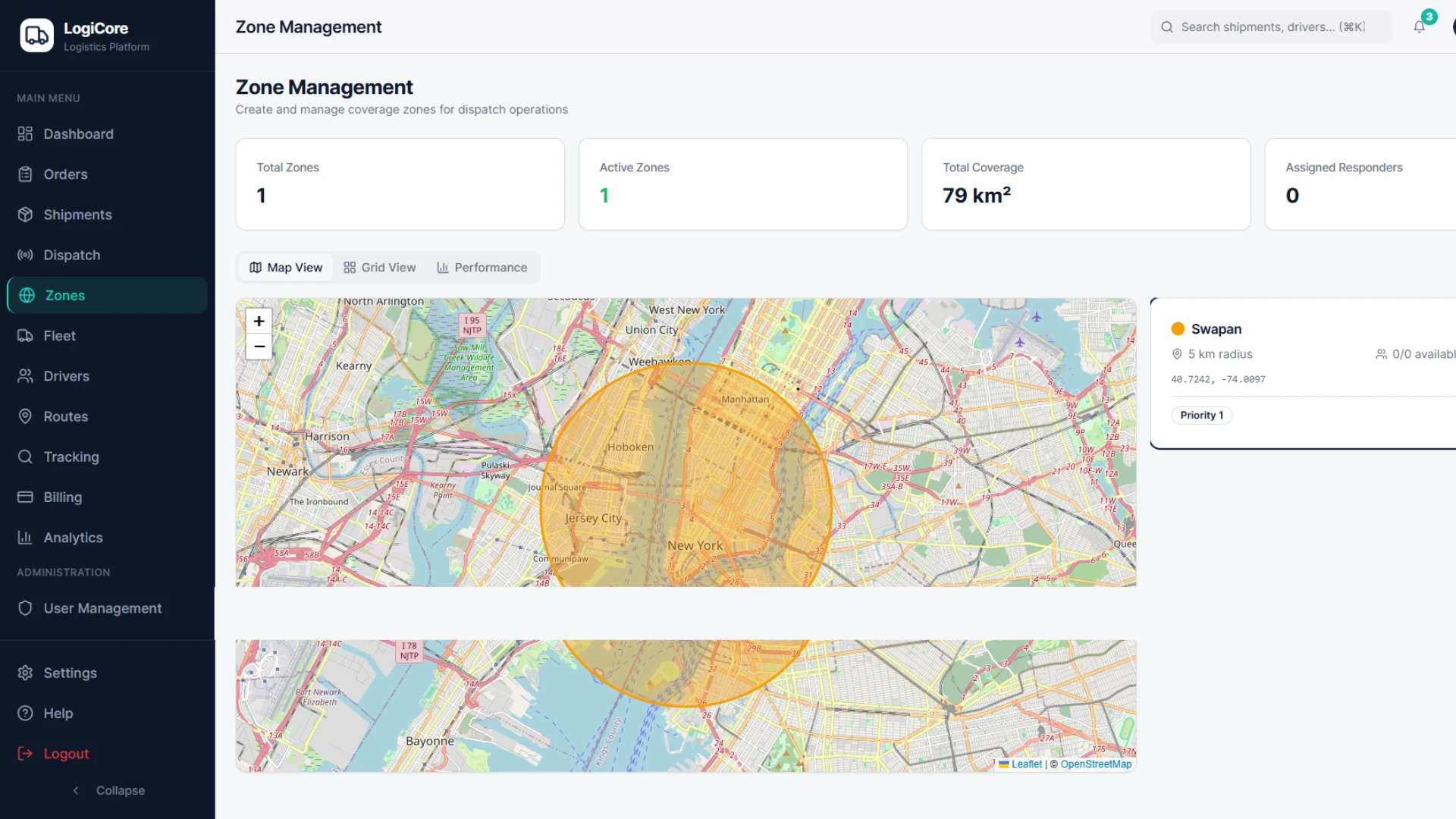Click the User Management shield icon
The image size is (1456, 819).
[25, 608]
